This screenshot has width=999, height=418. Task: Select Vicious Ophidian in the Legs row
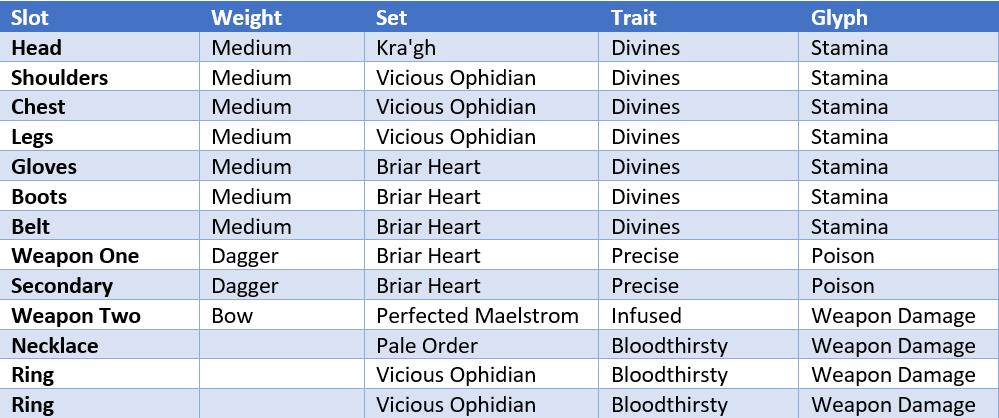[456, 137]
